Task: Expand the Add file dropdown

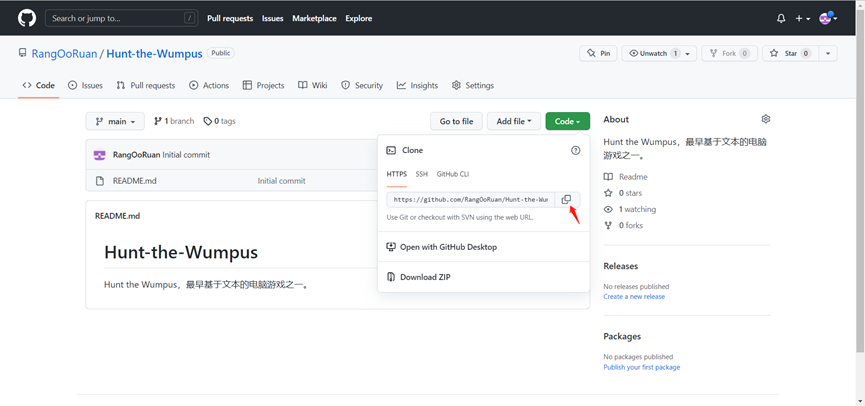Action: tap(513, 121)
